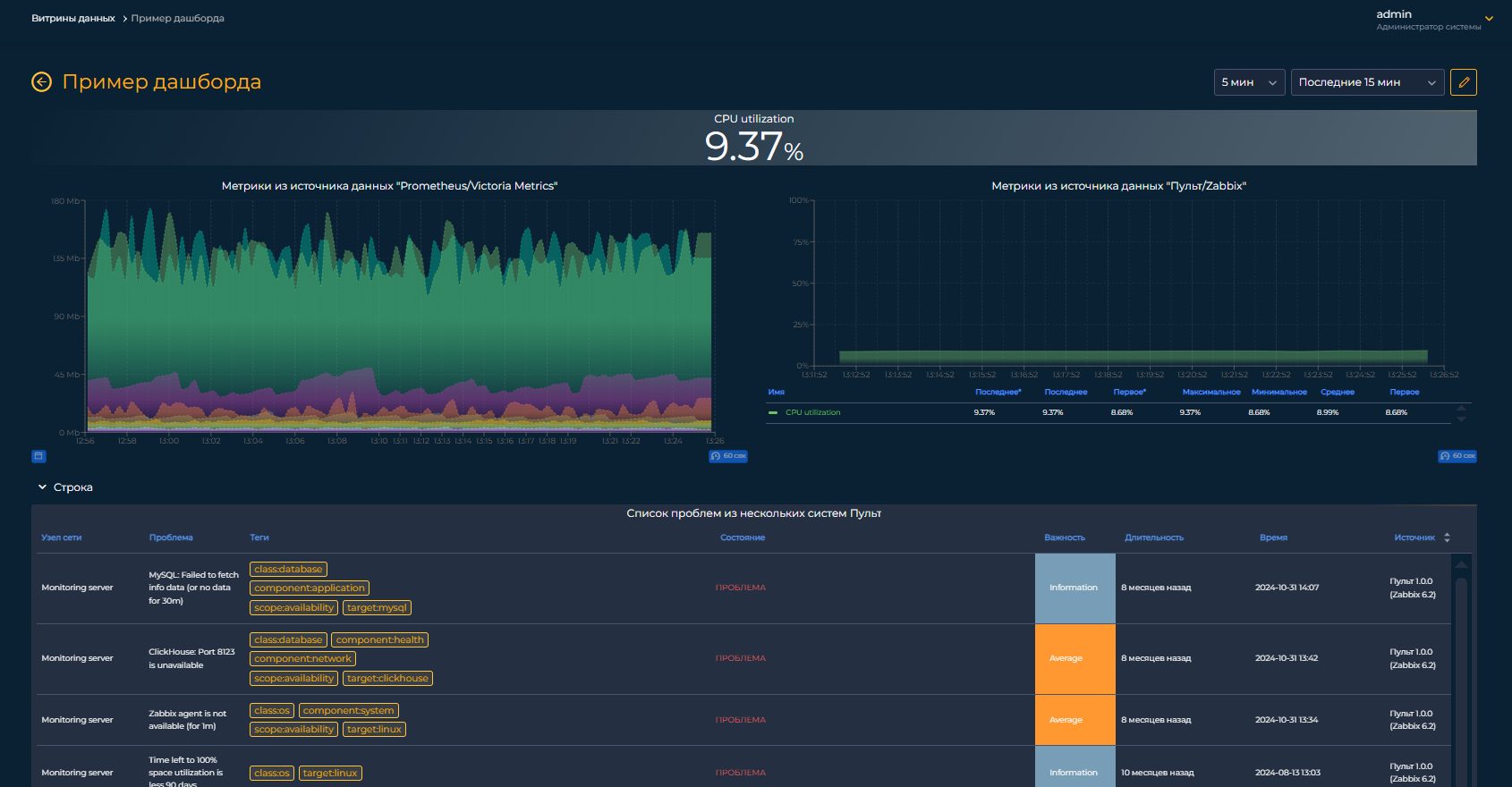1512x787 pixels.
Task: Click the class:database tag in MySQL row
Action: pyautogui.click(x=288, y=569)
